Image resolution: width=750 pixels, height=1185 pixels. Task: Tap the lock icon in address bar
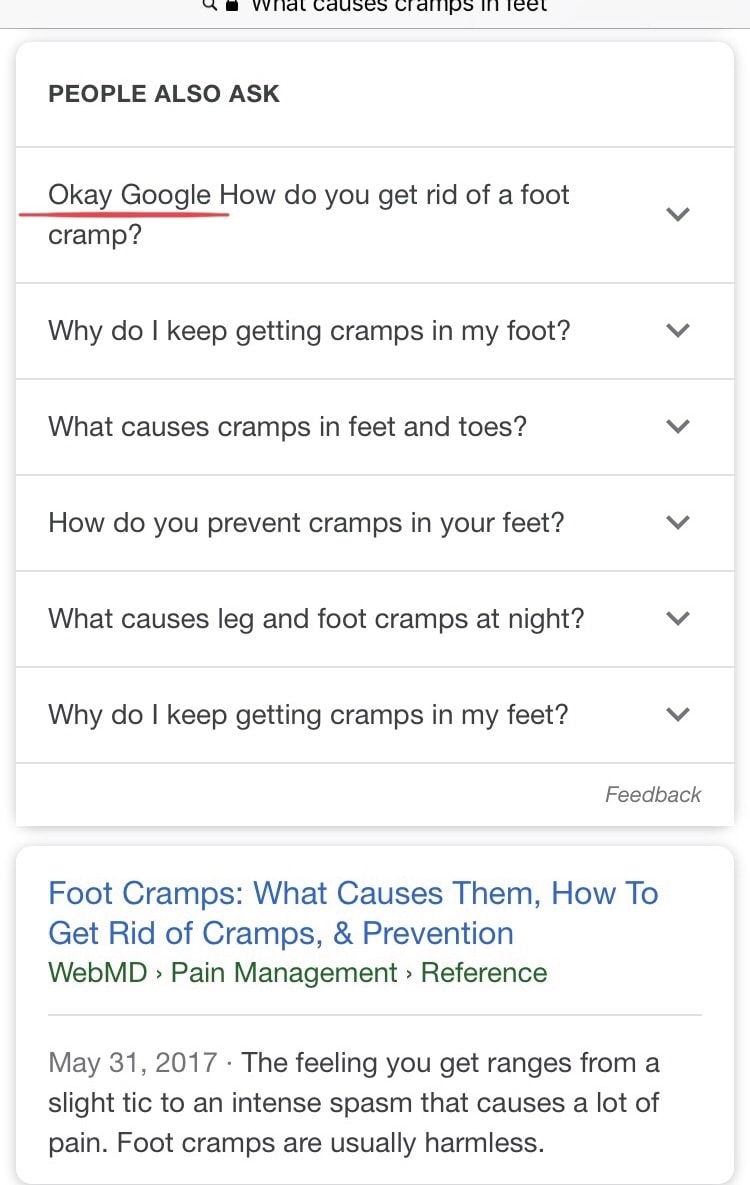(233, 6)
